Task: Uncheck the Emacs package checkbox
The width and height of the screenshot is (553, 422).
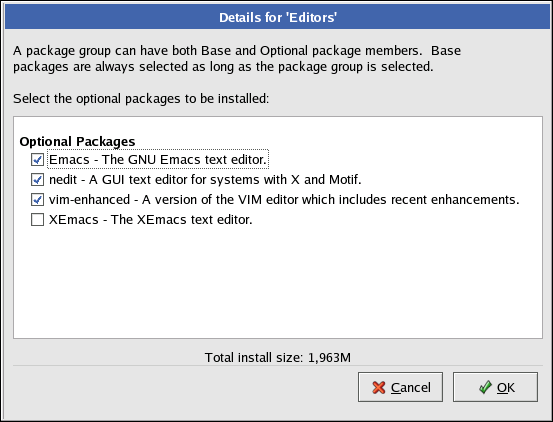Action: coord(37,160)
